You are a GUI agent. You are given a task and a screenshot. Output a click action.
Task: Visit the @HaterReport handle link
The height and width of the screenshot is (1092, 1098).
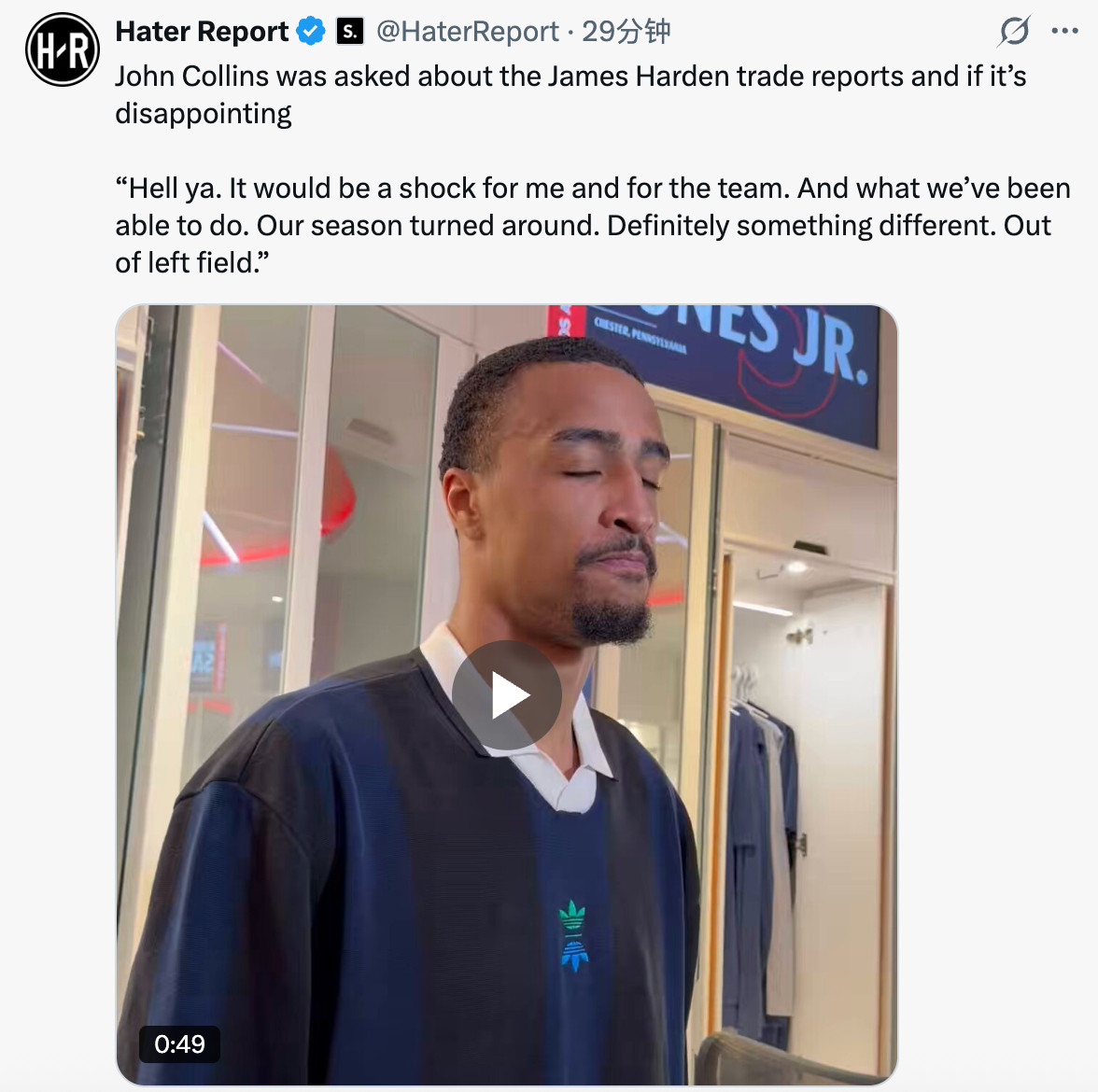pyautogui.click(x=468, y=32)
